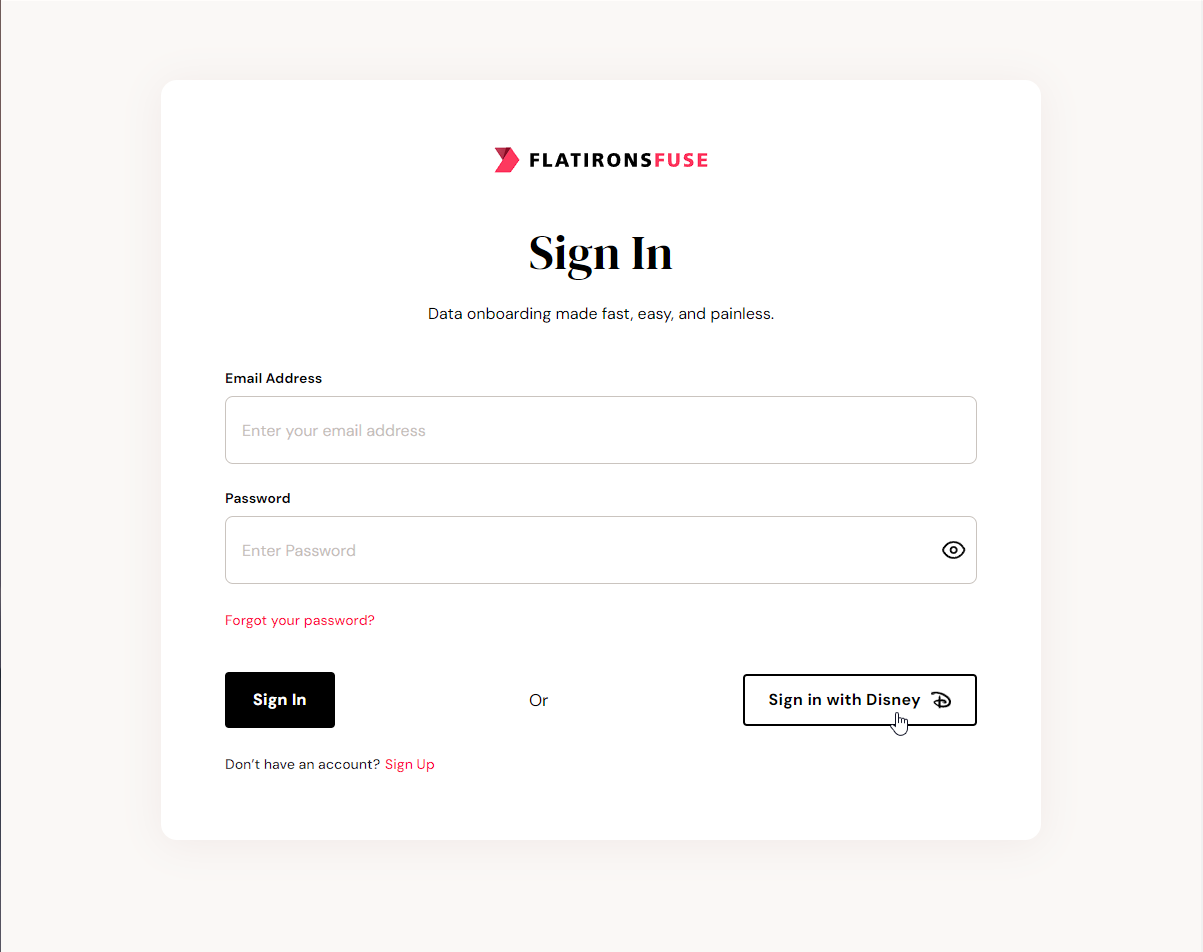Click the 'Enter your email address' placeholder text
Image resolution: width=1203 pixels, height=952 pixels.
click(x=334, y=431)
